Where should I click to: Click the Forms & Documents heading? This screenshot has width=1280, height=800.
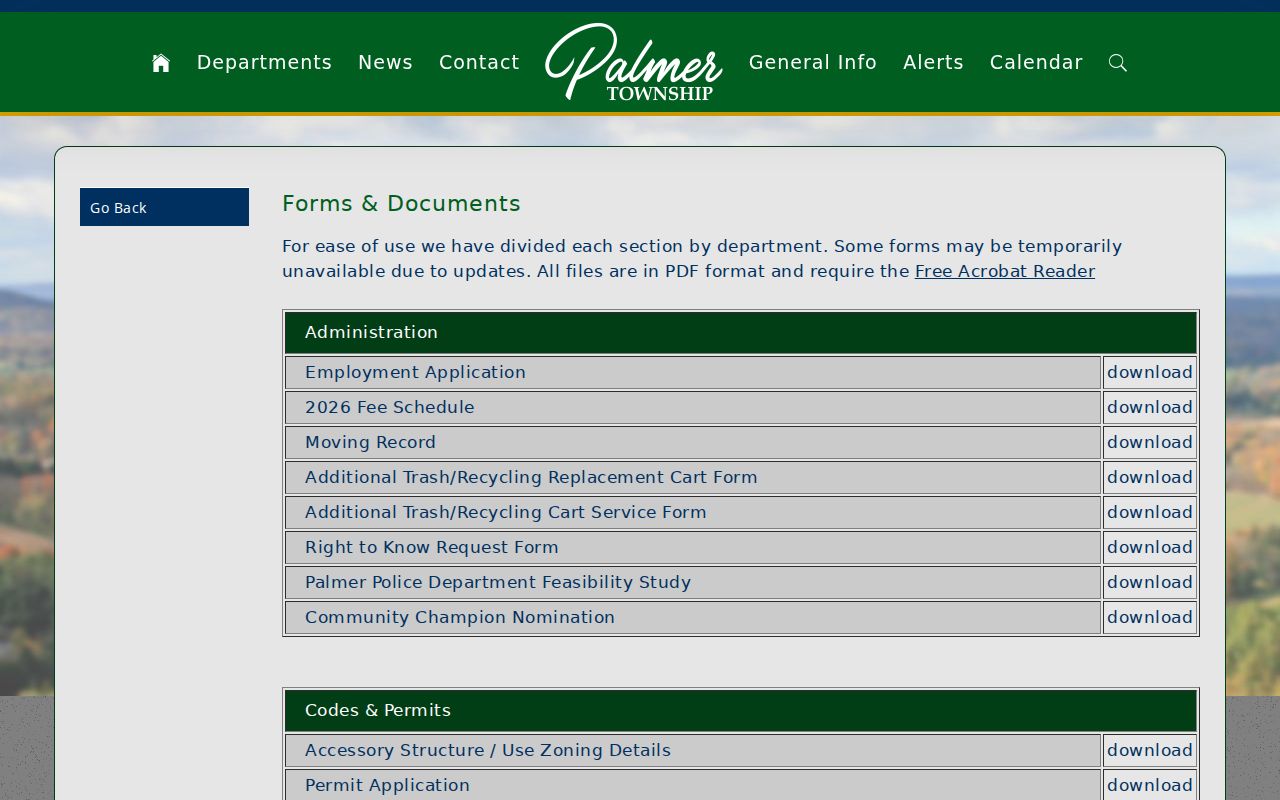(x=401, y=203)
